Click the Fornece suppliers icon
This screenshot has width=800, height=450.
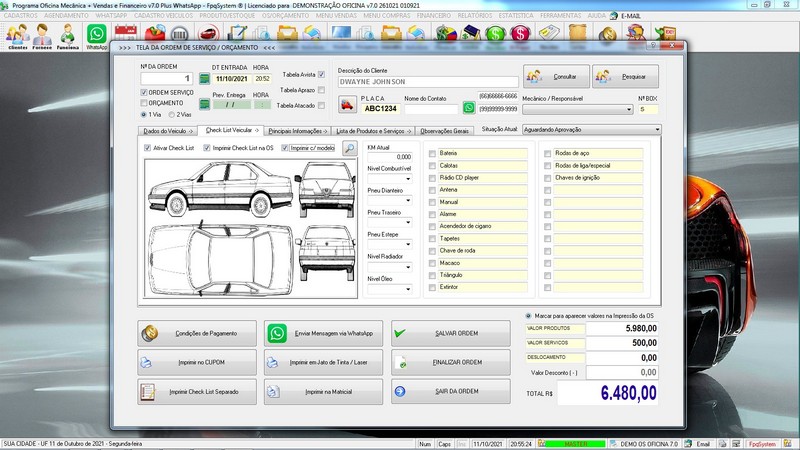point(42,35)
